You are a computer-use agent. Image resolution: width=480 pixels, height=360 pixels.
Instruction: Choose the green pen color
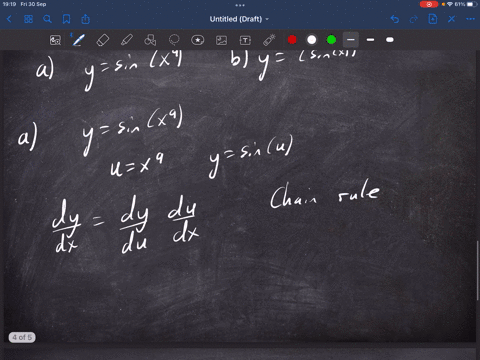pyautogui.click(x=331, y=40)
